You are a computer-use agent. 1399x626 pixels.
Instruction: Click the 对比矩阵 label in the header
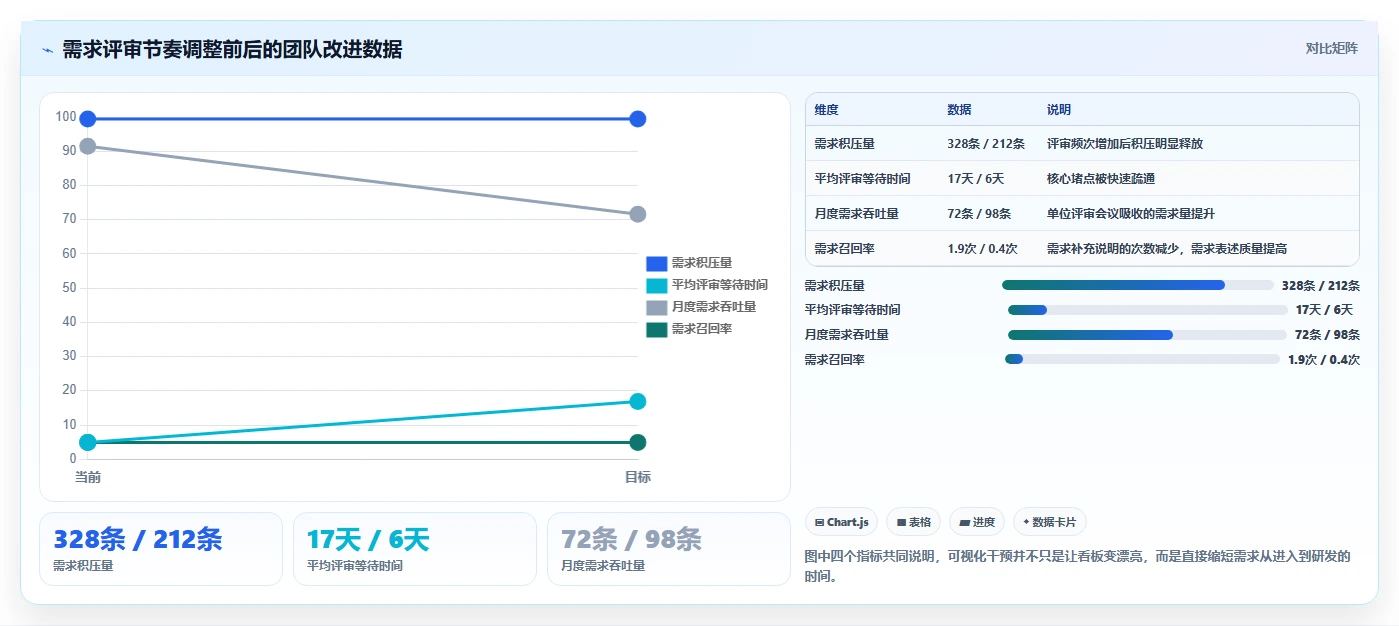pos(1331,48)
